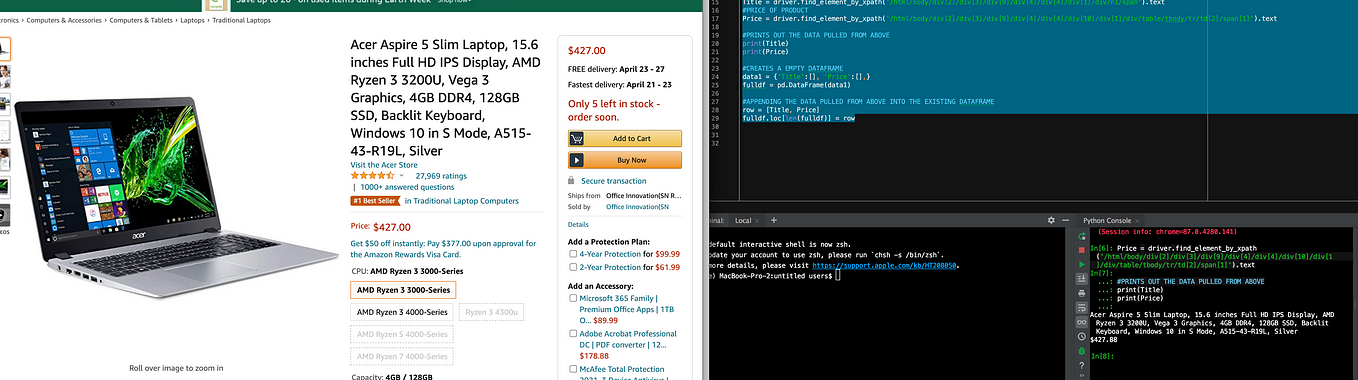Check the McAfee Total Protection accessory box

(x=572, y=370)
